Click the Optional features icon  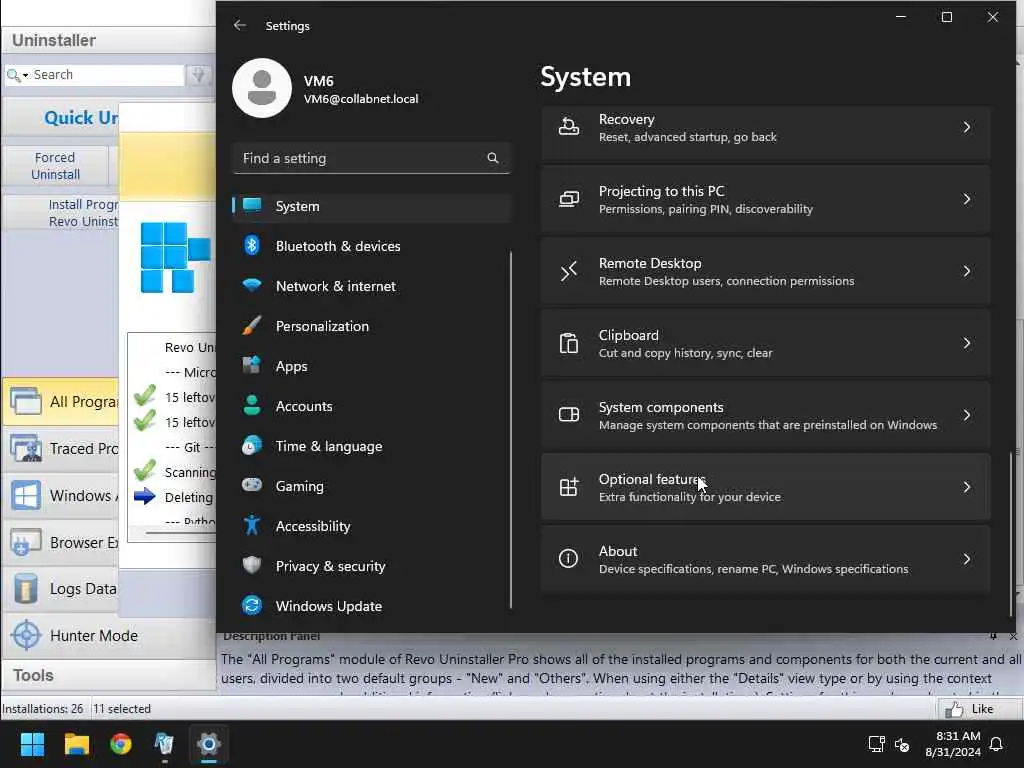click(x=568, y=487)
